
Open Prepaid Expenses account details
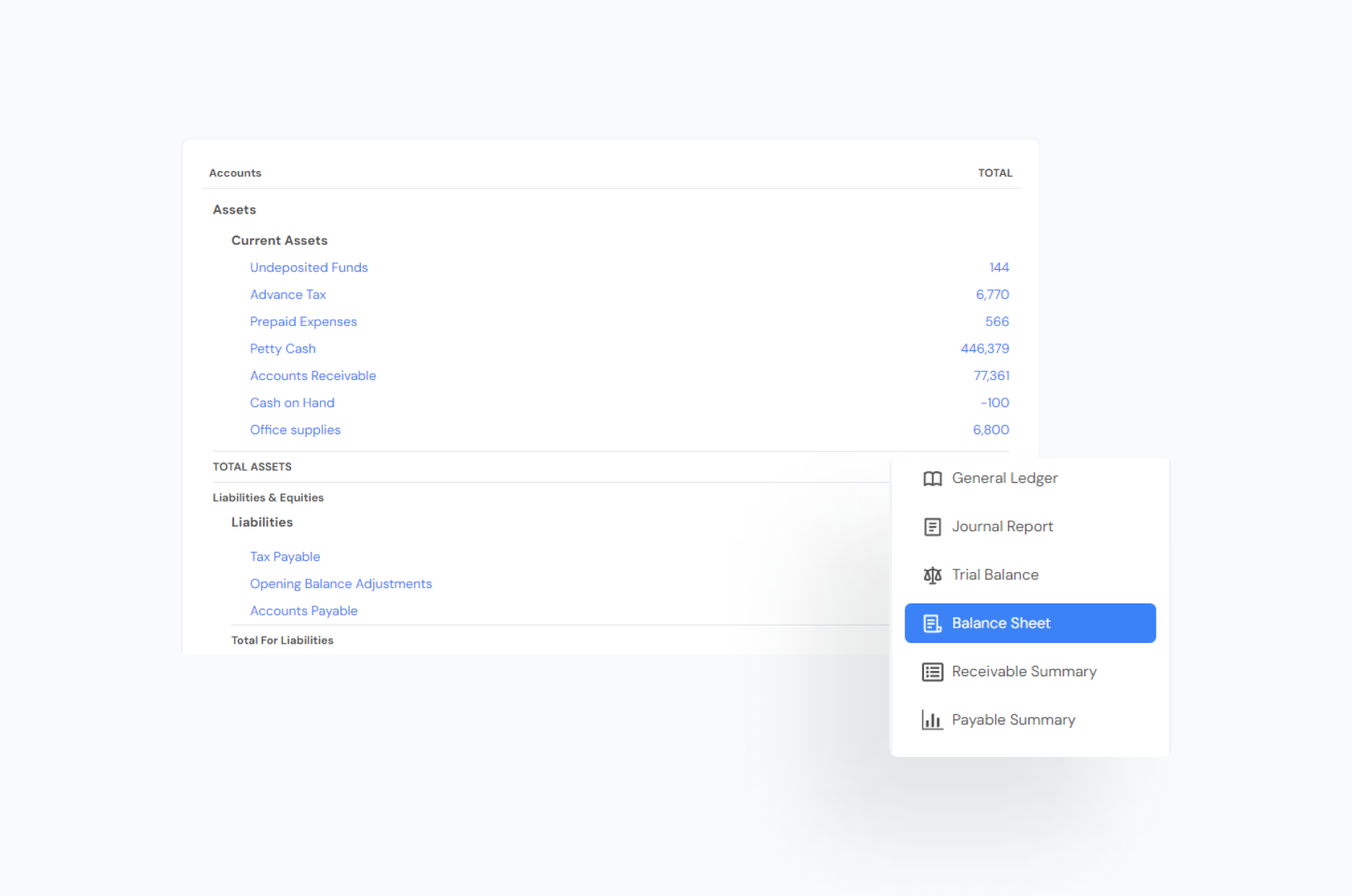coord(302,321)
